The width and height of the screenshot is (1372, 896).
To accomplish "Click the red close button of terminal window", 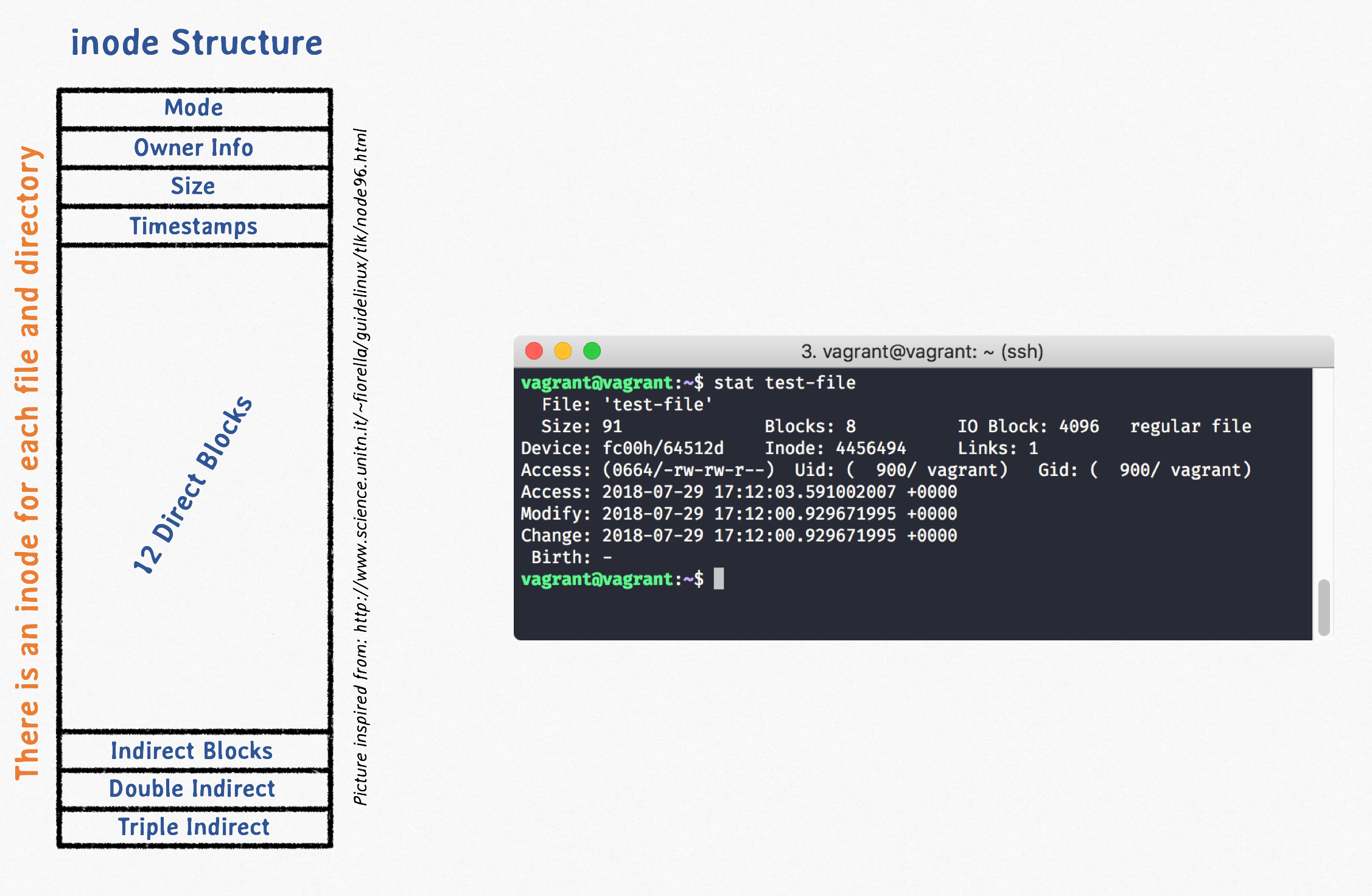I will [x=534, y=351].
